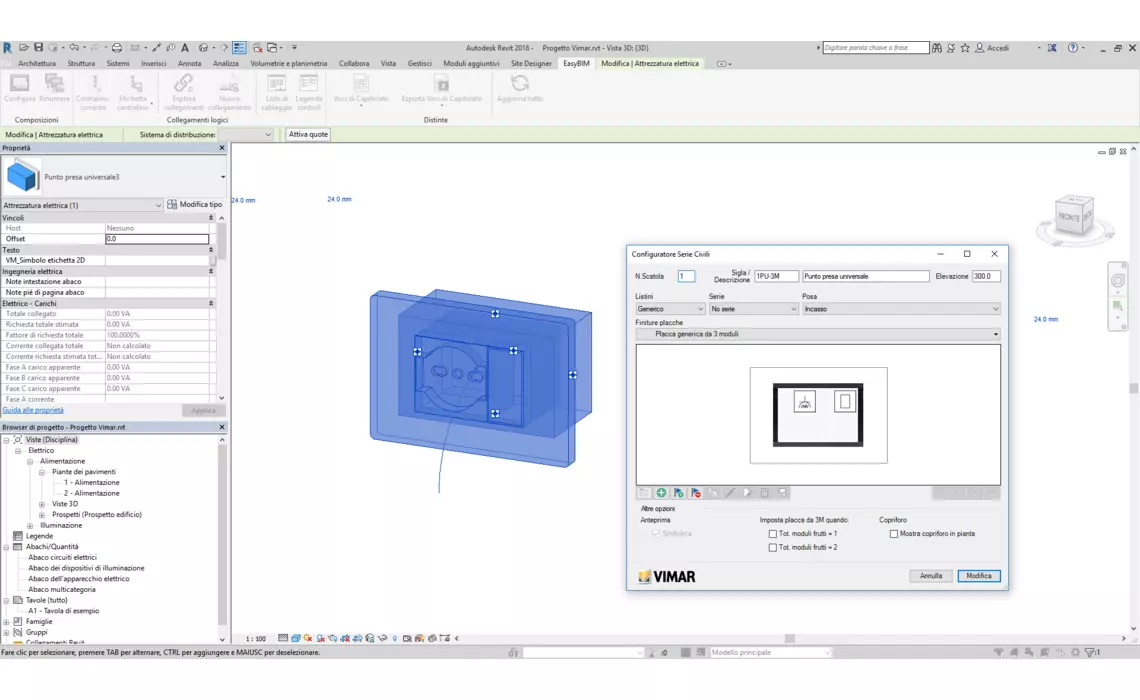The width and height of the screenshot is (1140, 700).
Task: Collapse the Abachi/Quantità tree node
Action: pyautogui.click(x=7, y=547)
